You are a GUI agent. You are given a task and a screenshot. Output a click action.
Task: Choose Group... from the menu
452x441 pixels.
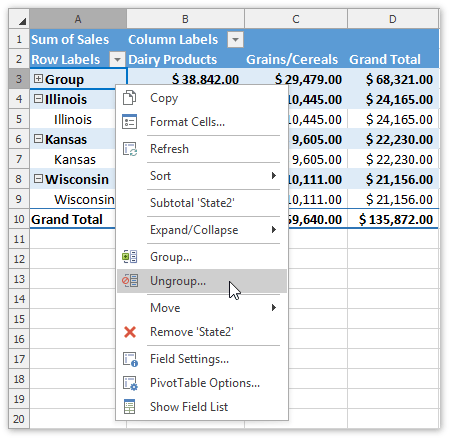(202, 257)
